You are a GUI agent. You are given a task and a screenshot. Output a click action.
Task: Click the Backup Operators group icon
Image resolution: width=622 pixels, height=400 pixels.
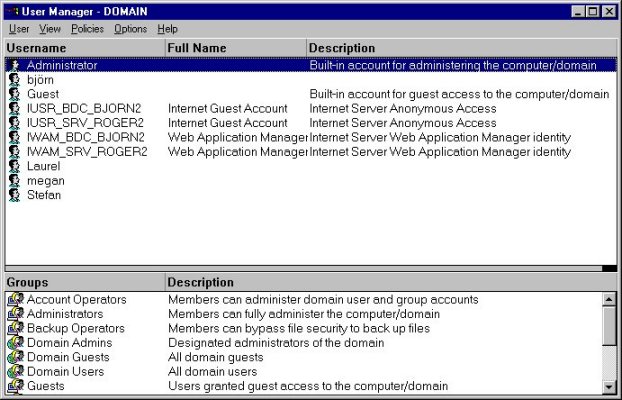pyautogui.click(x=15, y=328)
